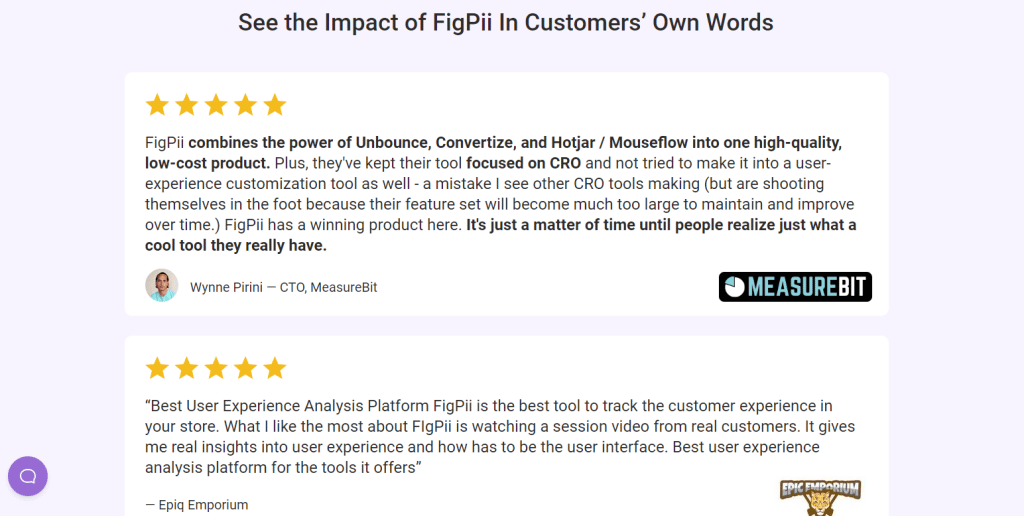Screen dimensions: 1024x516
Task: Click the 'See the Impact of FigPii' heading
Action: coord(505,22)
